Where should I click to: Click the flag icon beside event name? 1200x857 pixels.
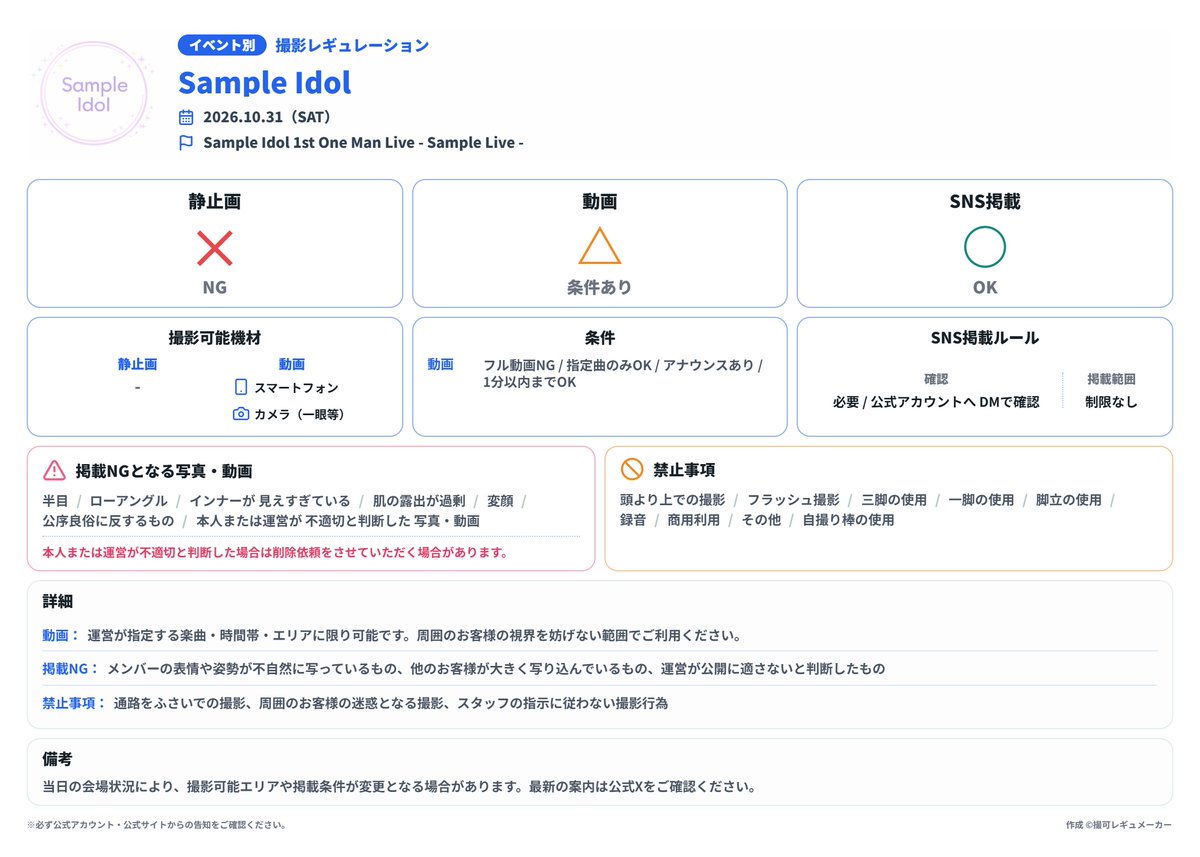(x=186, y=143)
